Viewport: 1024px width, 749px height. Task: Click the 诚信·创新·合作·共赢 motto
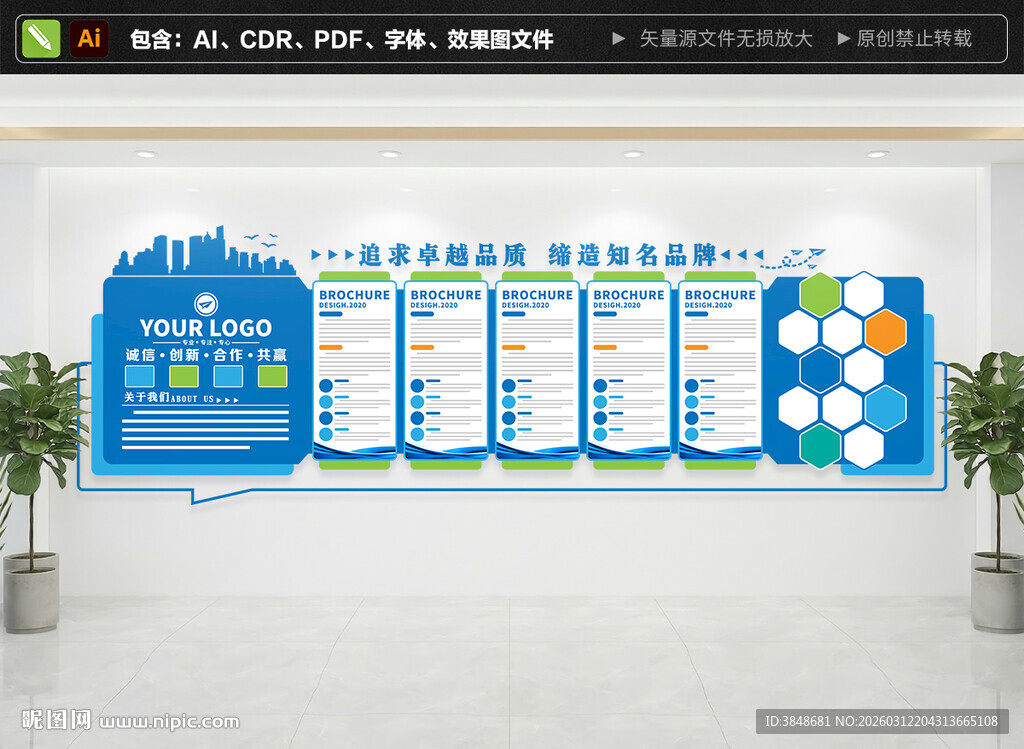pos(206,355)
